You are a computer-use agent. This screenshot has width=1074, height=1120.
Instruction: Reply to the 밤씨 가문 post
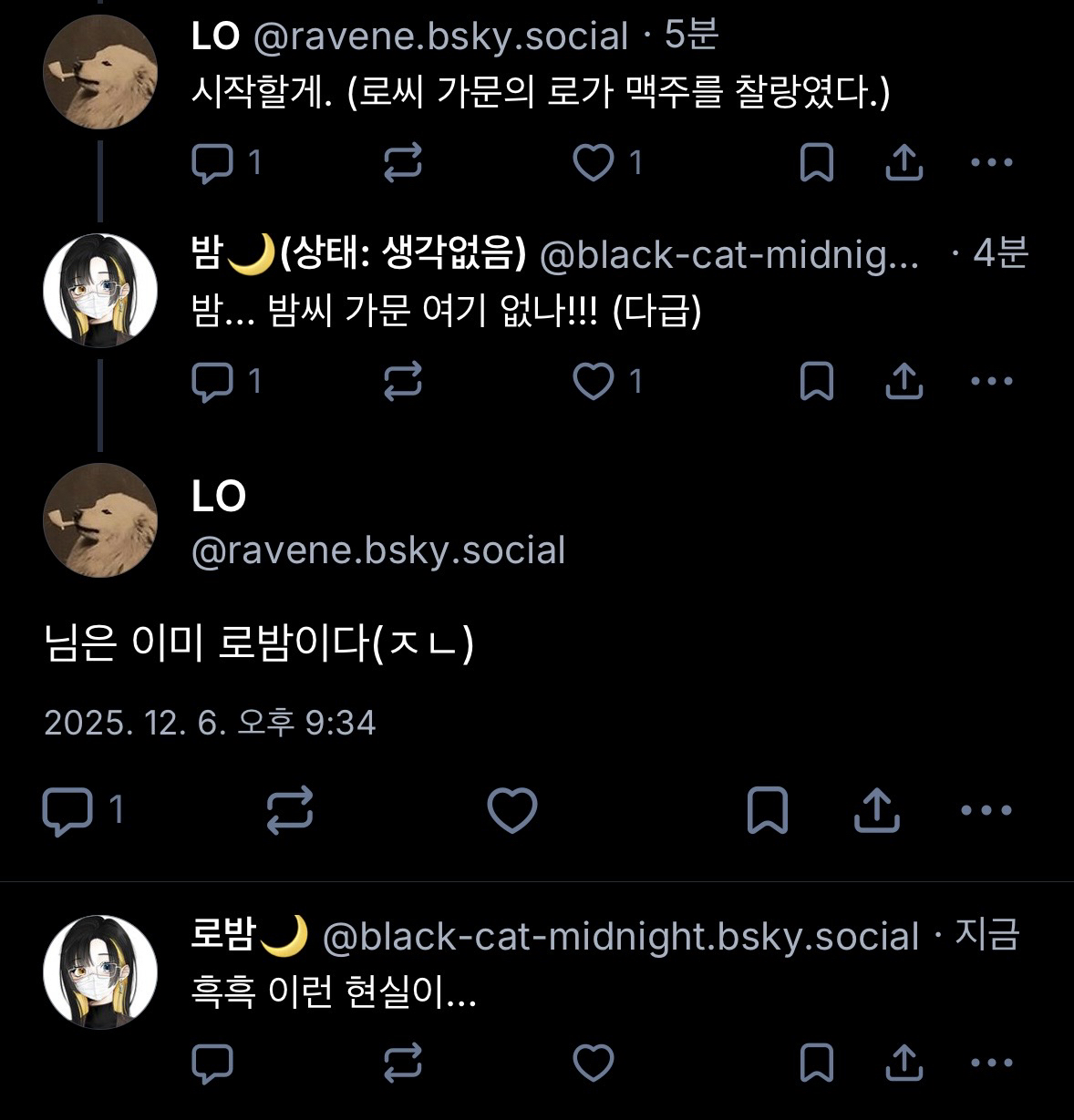click(213, 381)
